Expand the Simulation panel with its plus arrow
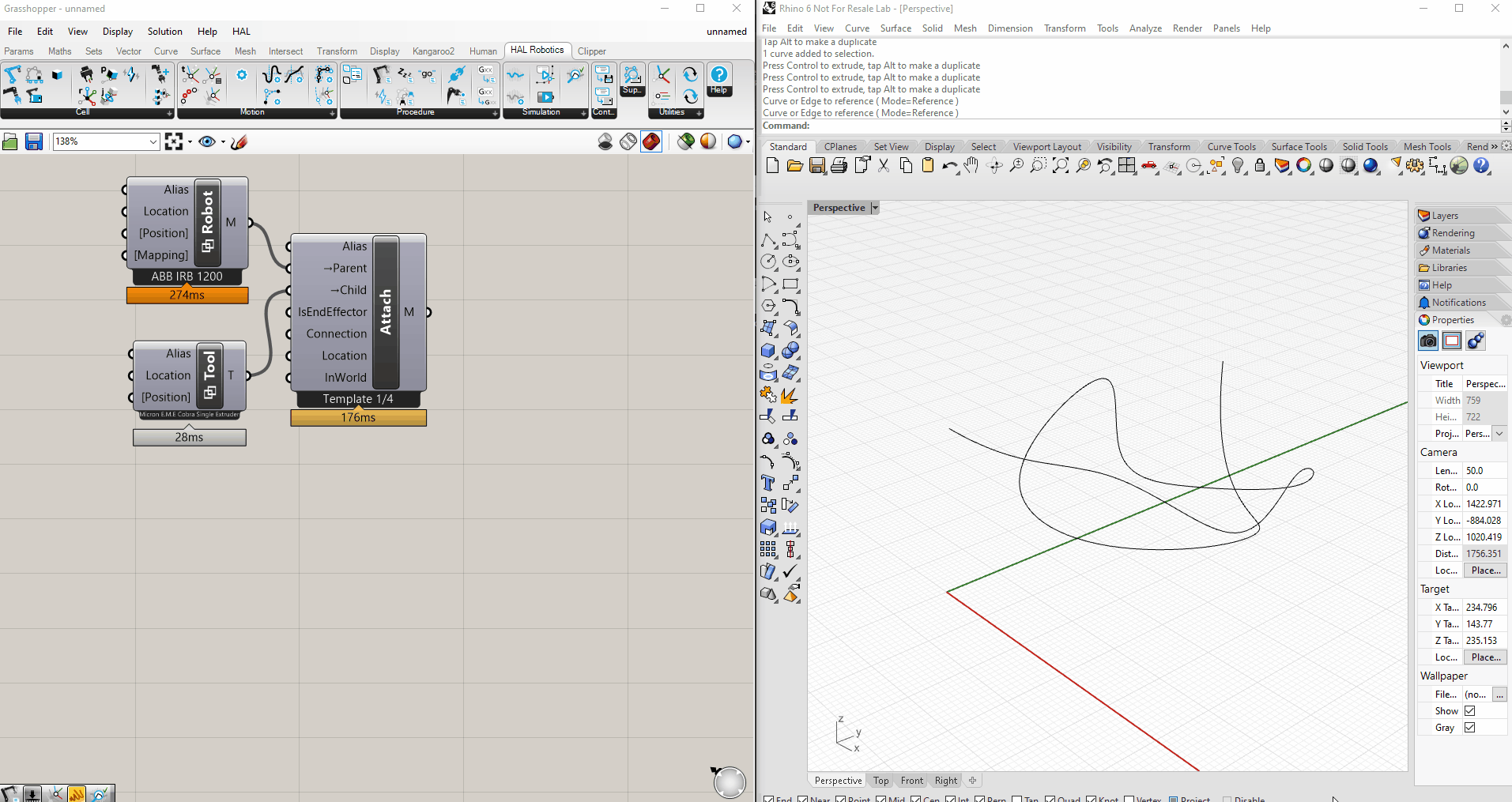Screen dimensions: 1512x802 (584, 113)
